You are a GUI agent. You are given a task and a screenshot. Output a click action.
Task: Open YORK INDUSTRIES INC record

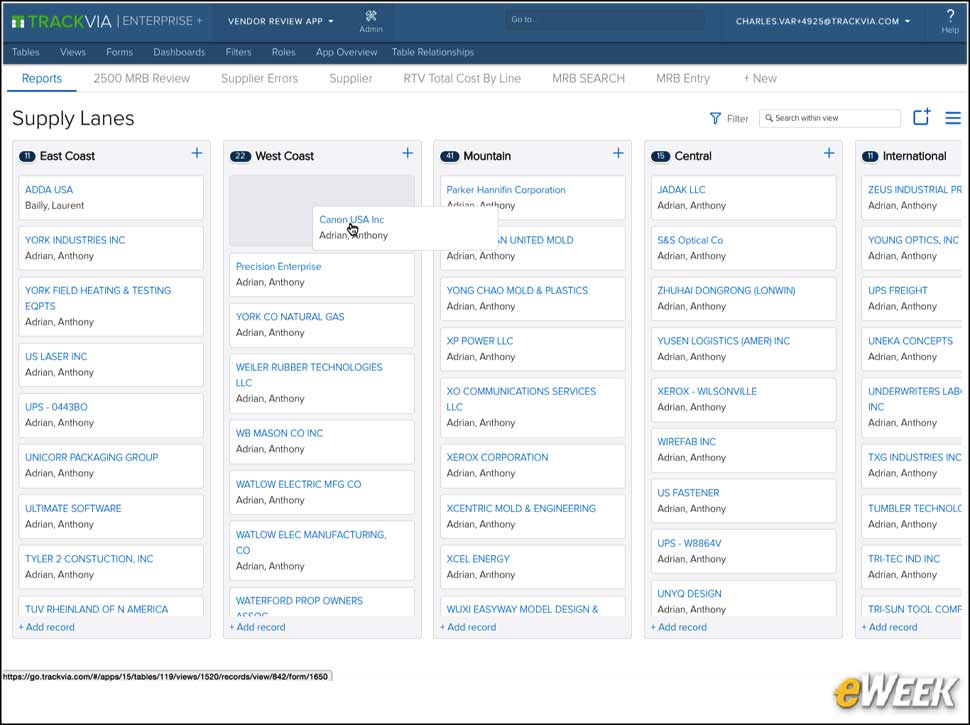click(x=75, y=240)
